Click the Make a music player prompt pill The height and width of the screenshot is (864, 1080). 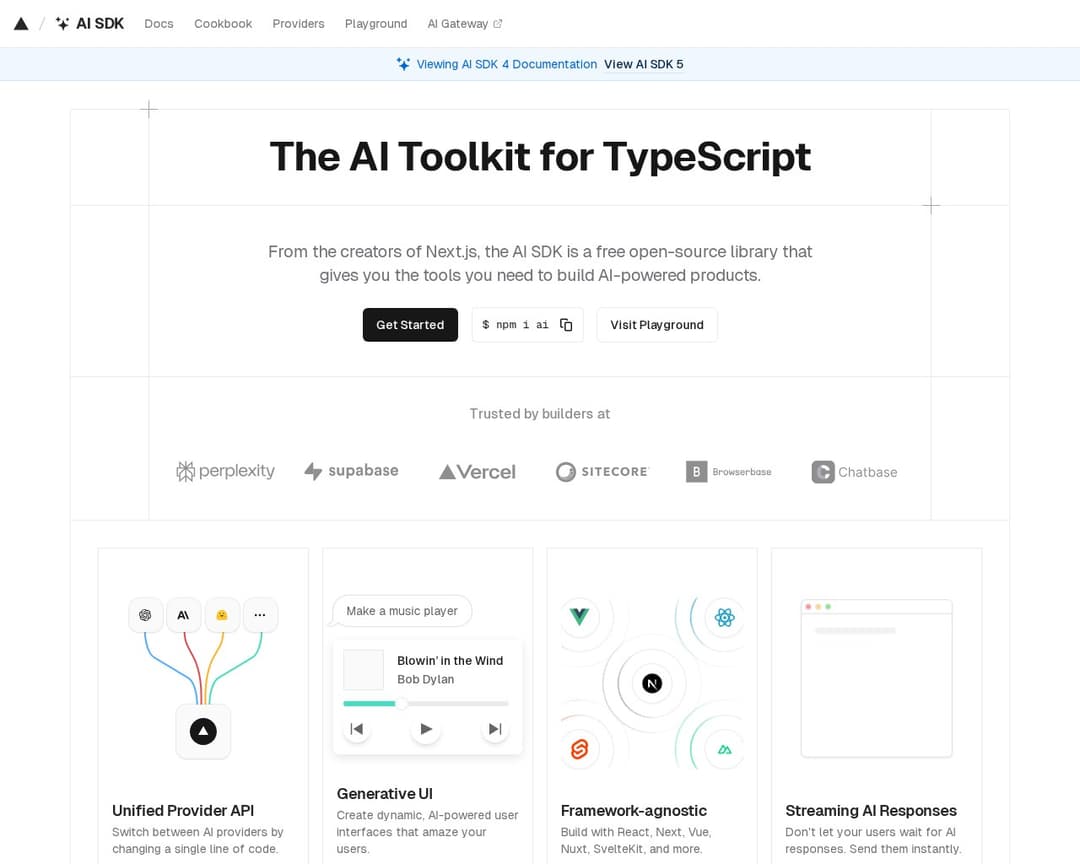(401, 610)
